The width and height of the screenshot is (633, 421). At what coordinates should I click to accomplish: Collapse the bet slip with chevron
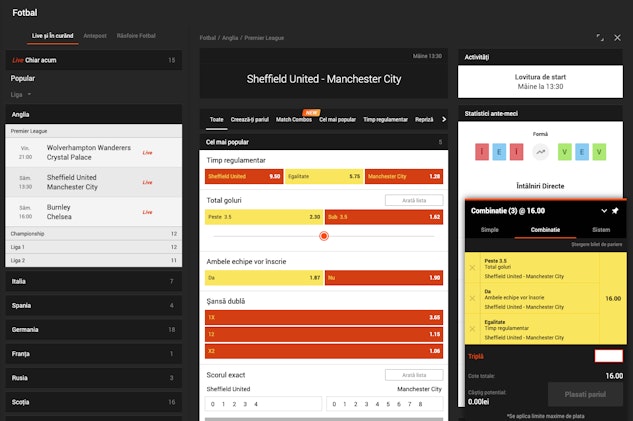click(x=603, y=211)
